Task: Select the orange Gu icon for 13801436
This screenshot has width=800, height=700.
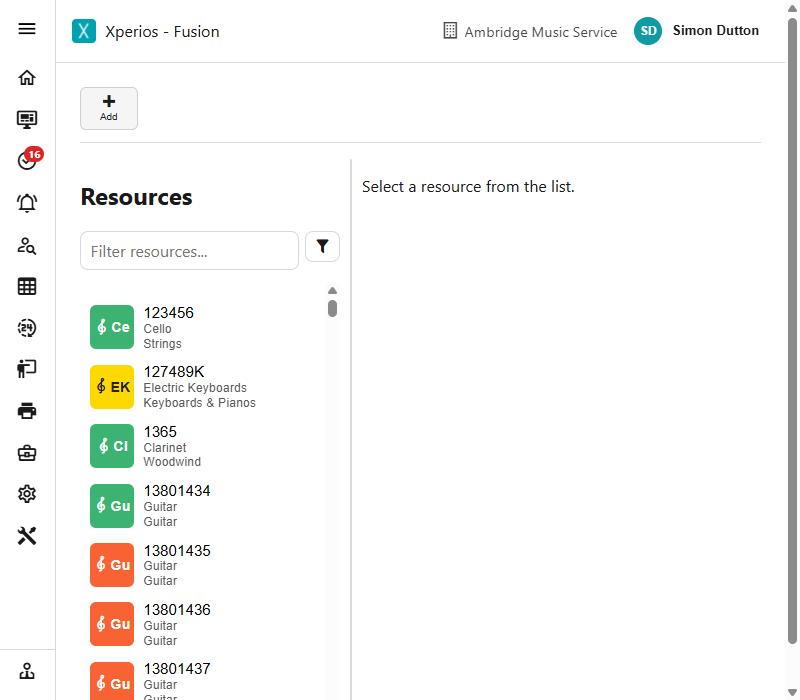Action: point(112,624)
